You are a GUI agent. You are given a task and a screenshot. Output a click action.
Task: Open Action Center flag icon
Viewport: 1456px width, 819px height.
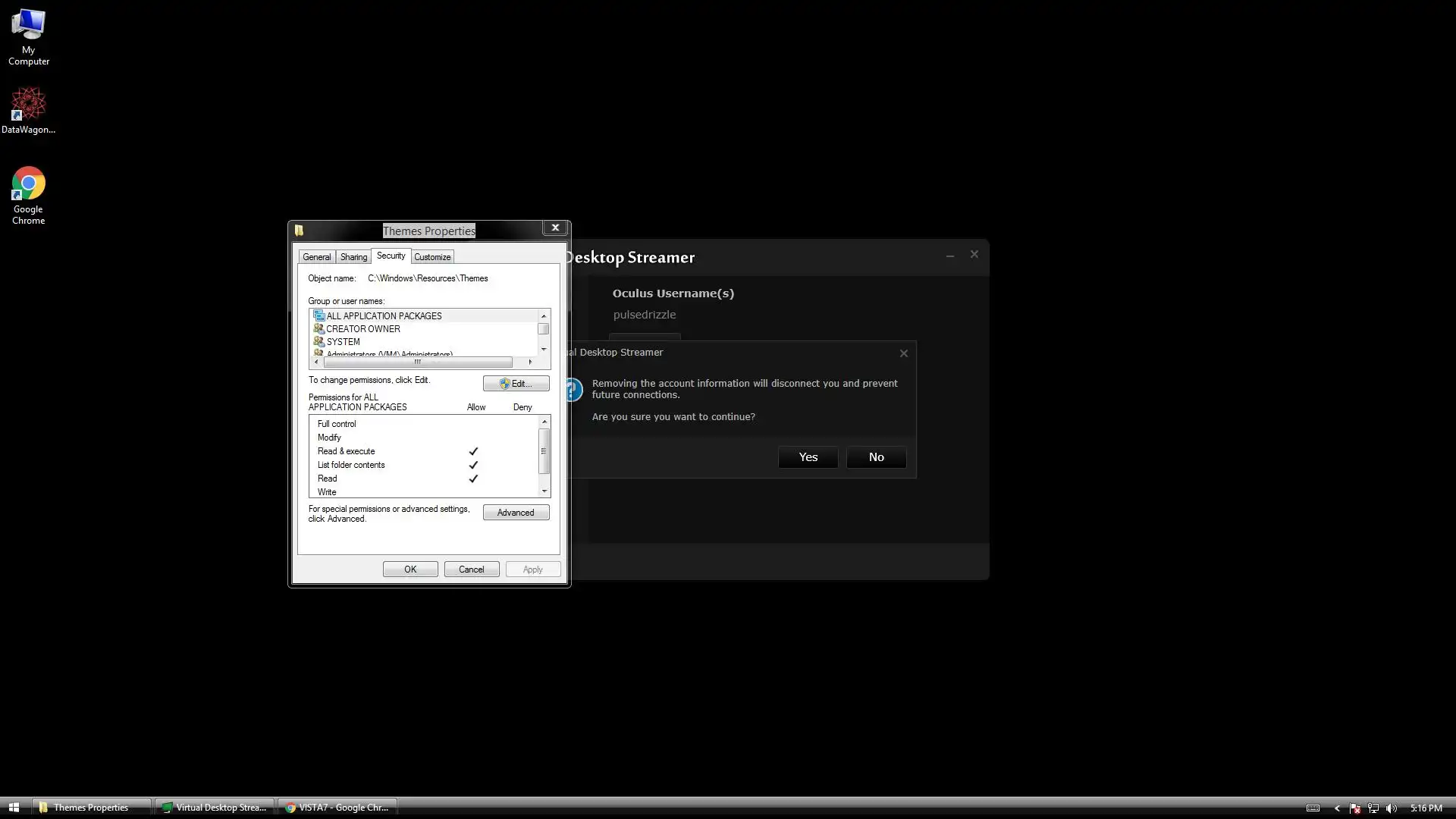pos(1355,808)
